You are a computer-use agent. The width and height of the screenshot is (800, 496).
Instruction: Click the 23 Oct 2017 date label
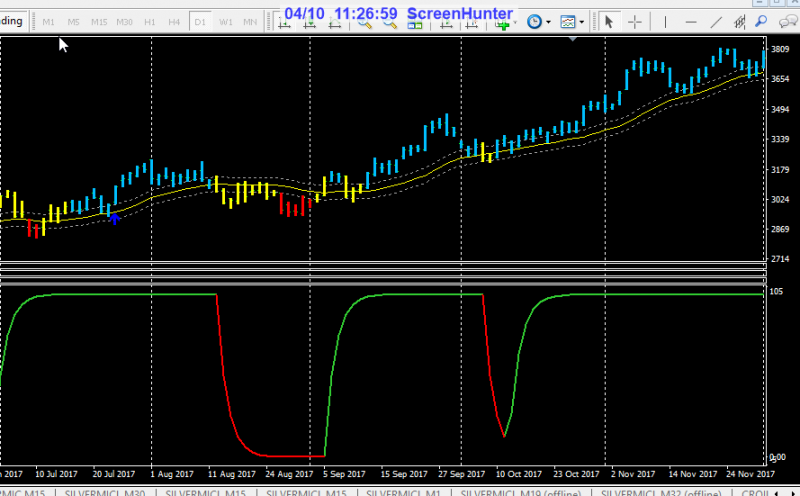tap(577, 474)
